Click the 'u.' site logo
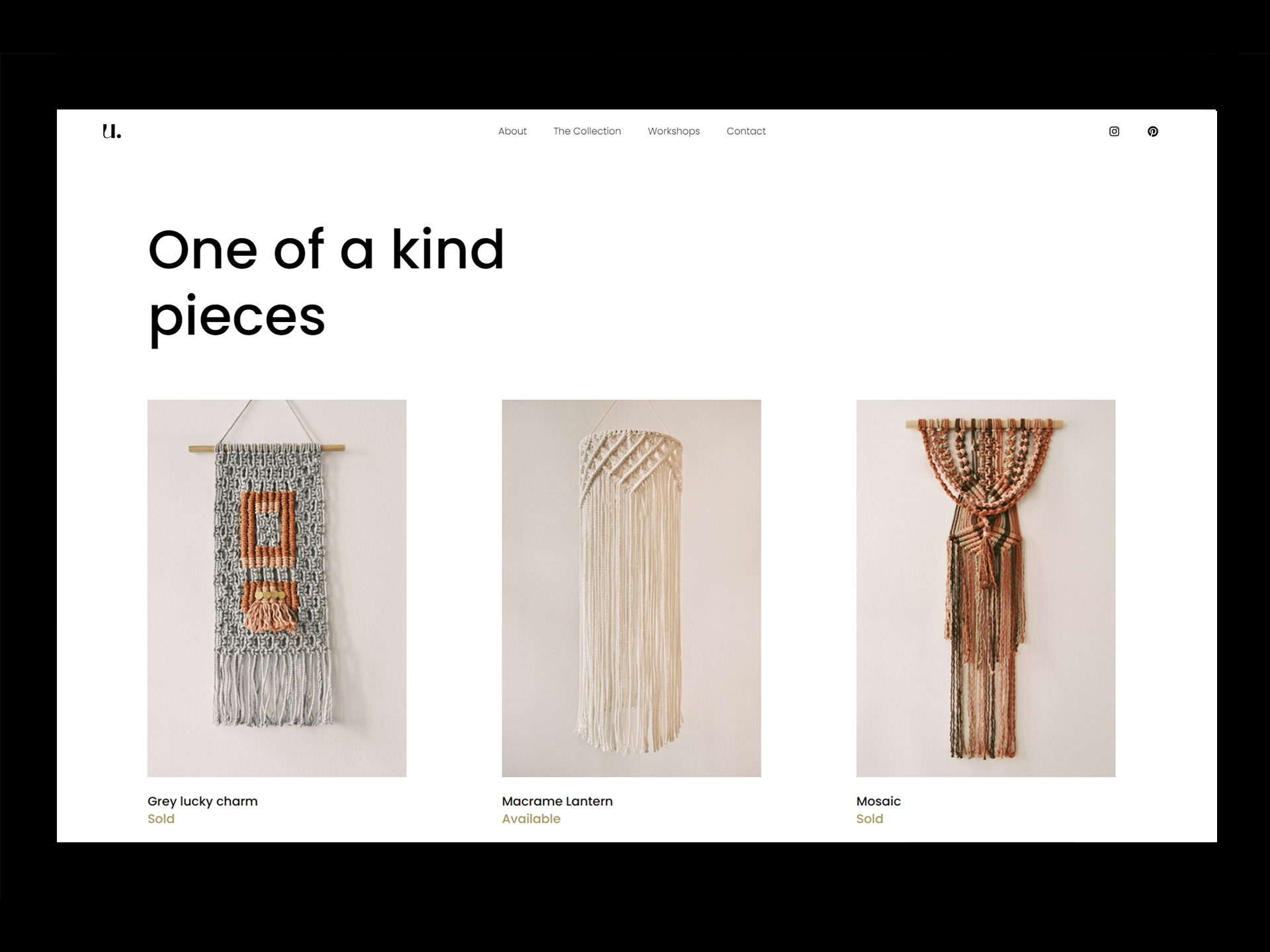This screenshot has width=1270, height=952. 112,131
